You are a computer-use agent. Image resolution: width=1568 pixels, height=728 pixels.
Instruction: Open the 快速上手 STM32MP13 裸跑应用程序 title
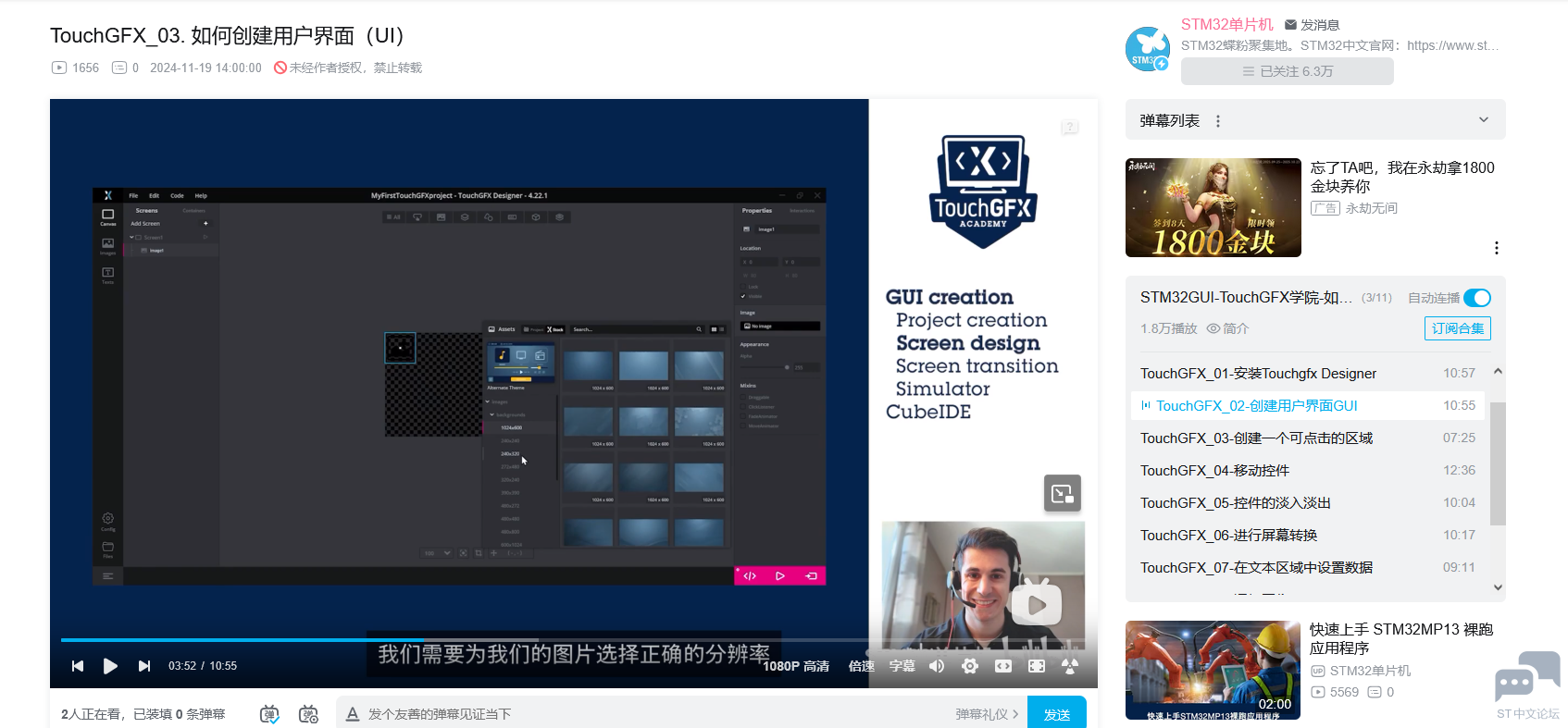pyautogui.click(x=1401, y=638)
